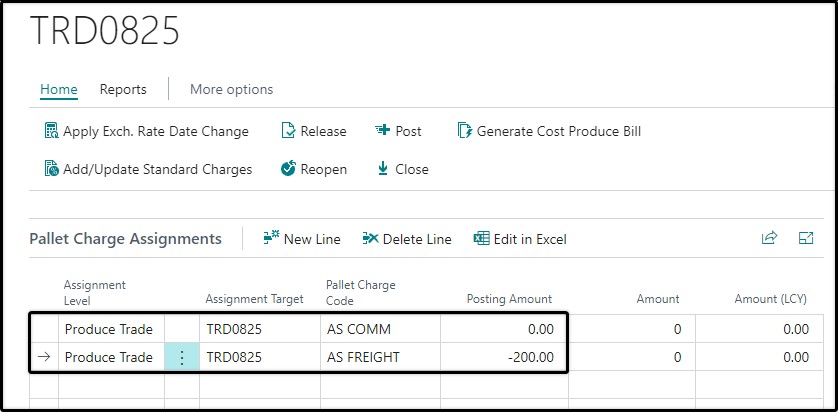
Task: Click the Generate Cost Produce Bill icon
Action: tap(465, 131)
